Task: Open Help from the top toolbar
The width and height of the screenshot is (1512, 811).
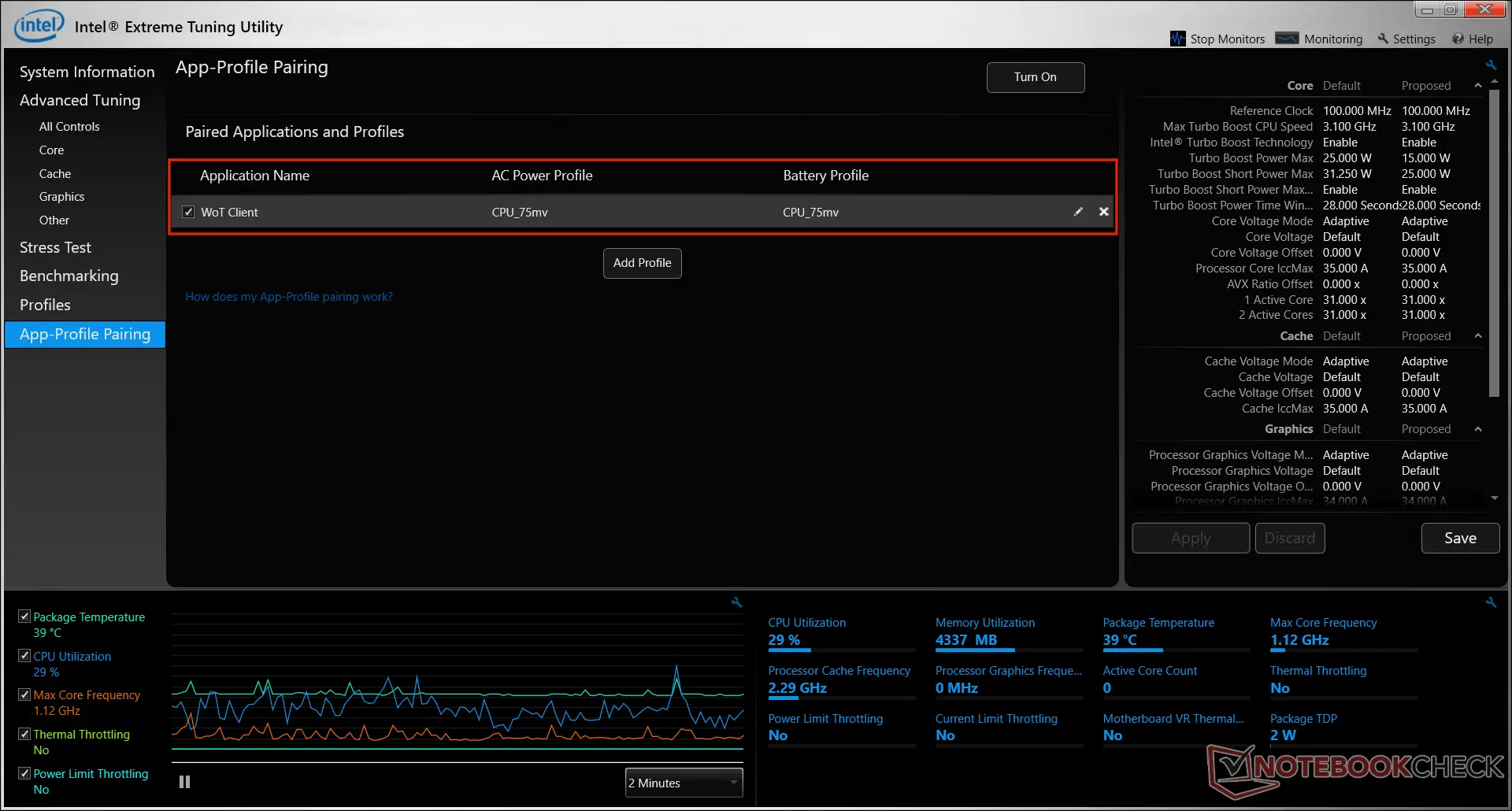Action: pyautogui.click(x=1473, y=39)
